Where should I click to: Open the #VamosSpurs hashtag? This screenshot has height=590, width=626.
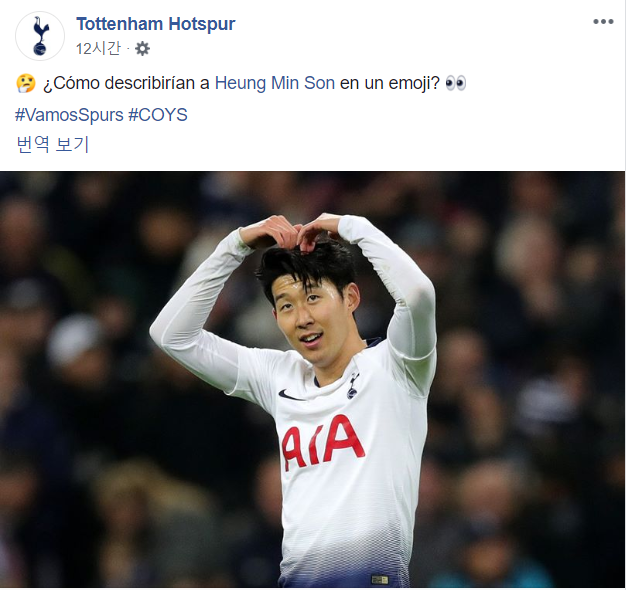click(69, 115)
